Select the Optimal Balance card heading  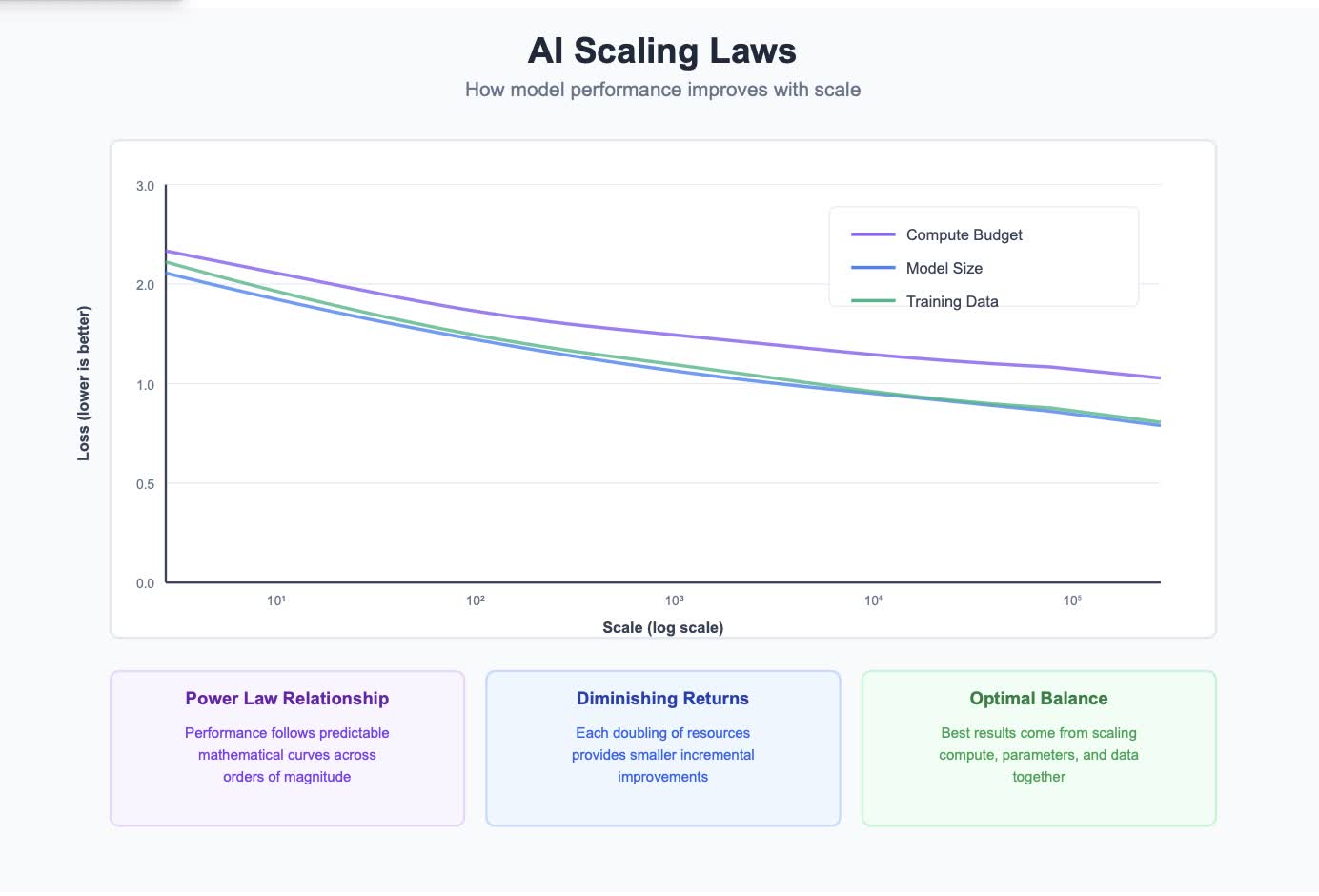click(1038, 698)
